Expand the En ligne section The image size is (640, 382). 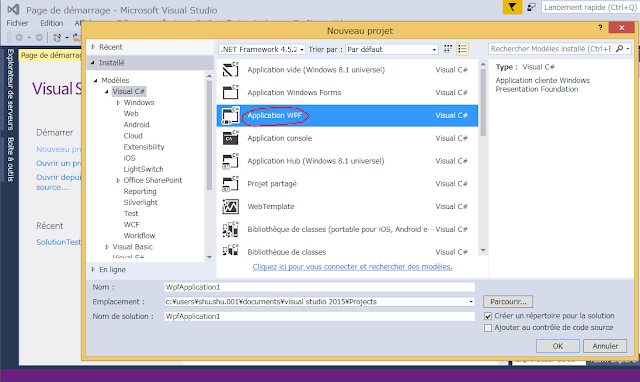[x=93, y=269]
